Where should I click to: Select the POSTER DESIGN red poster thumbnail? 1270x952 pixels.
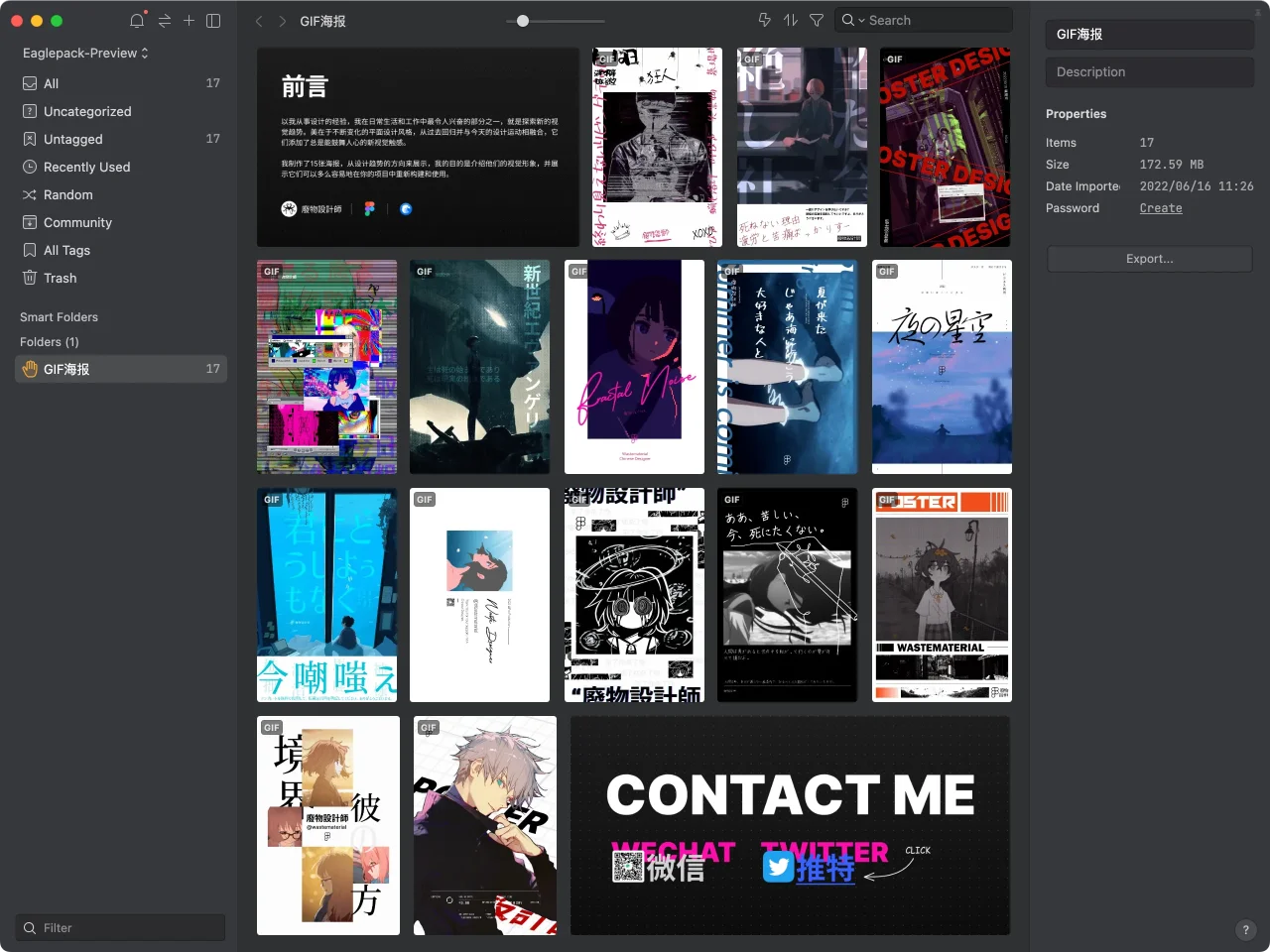click(945, 147)
